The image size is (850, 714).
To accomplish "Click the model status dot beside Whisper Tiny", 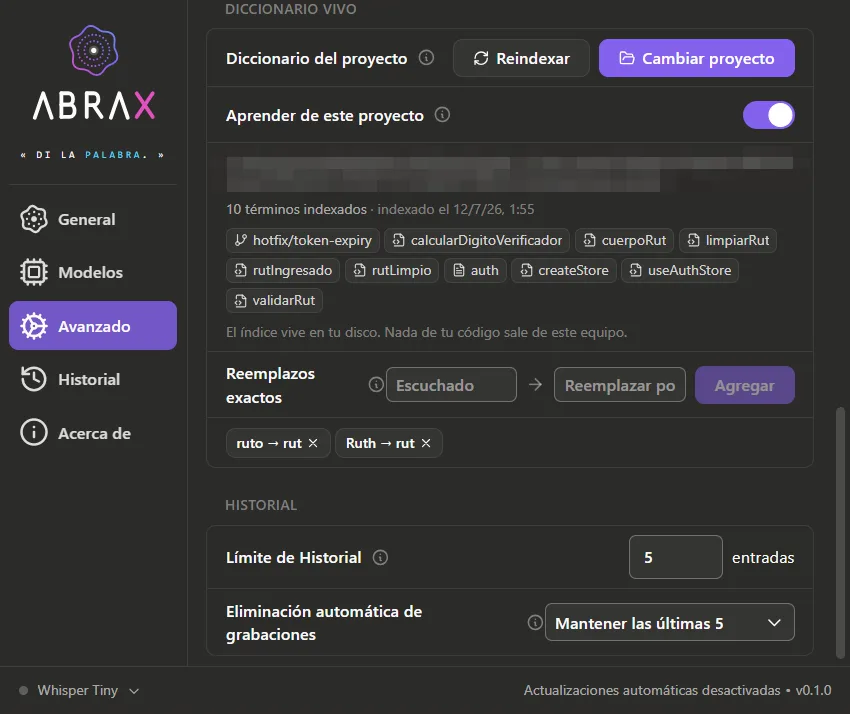I will [x=23, y=690].
